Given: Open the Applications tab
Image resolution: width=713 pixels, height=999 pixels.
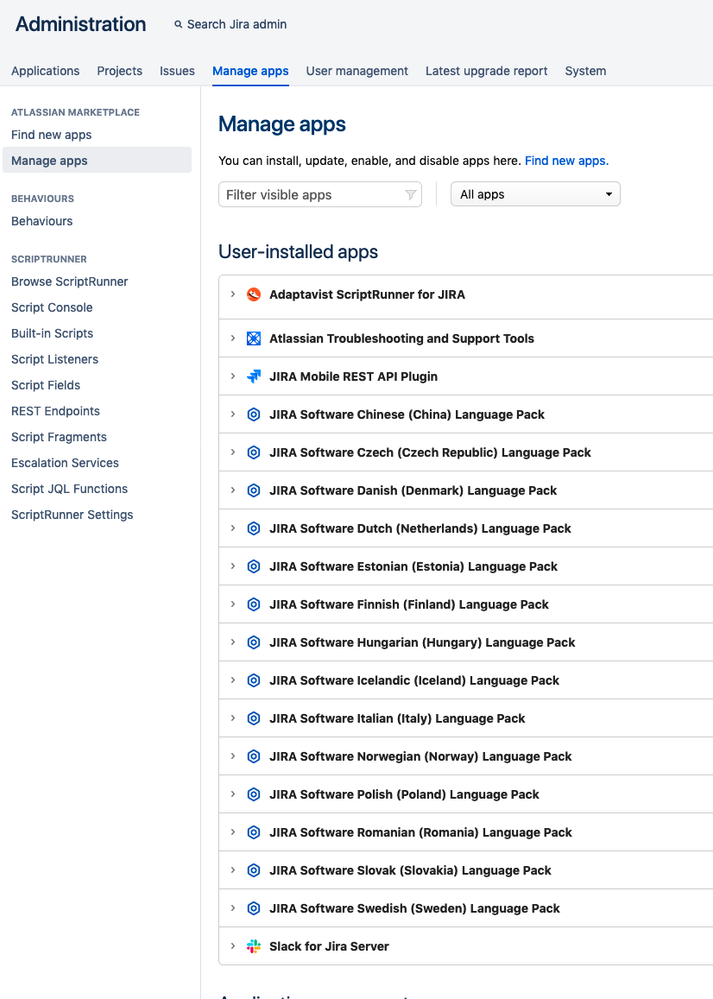Looking at the screenshot, I should click(45, 71).
